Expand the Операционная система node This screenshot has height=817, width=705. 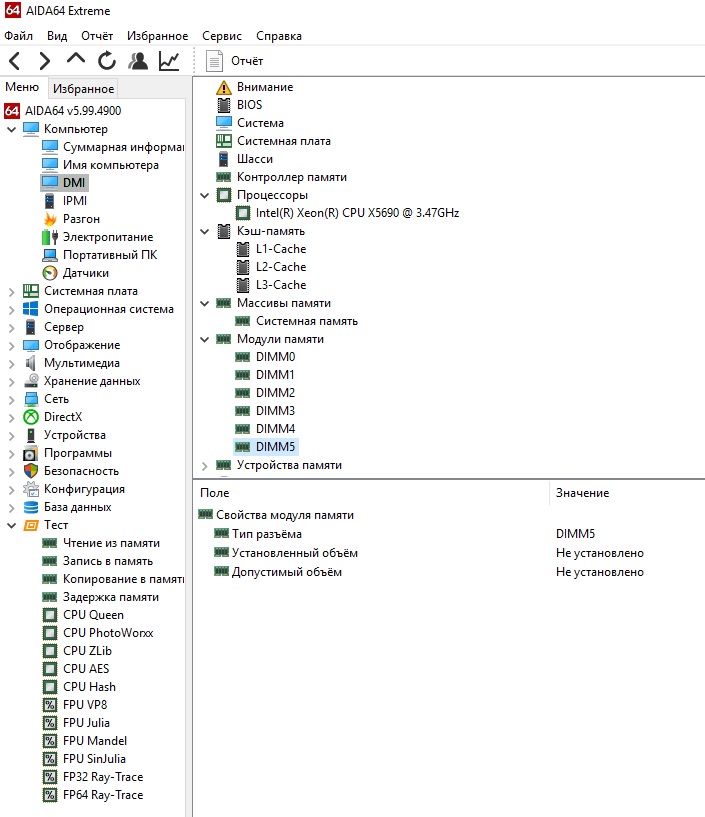11,310
